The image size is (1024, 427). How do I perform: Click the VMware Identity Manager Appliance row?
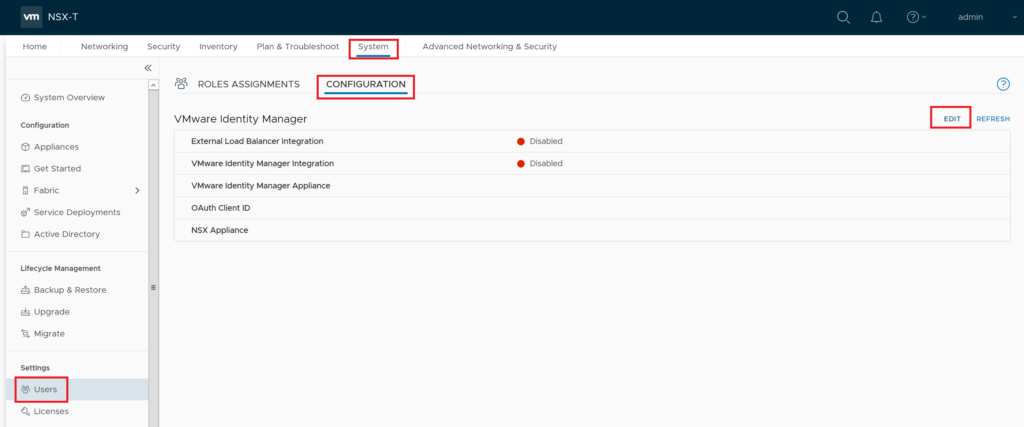point(592,185)
